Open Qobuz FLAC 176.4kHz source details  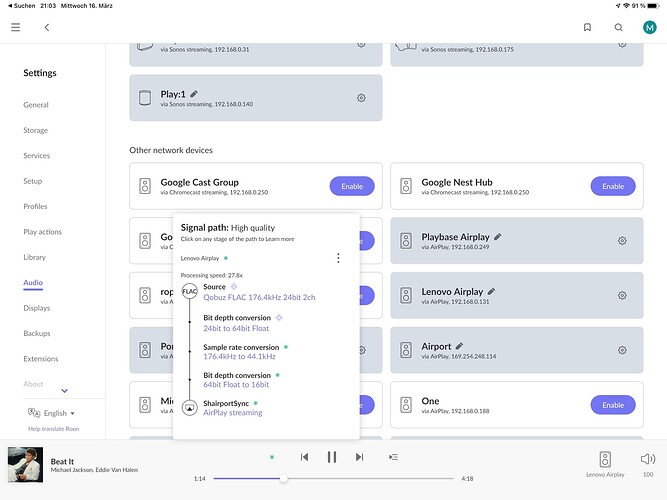(x=259, y=297)
